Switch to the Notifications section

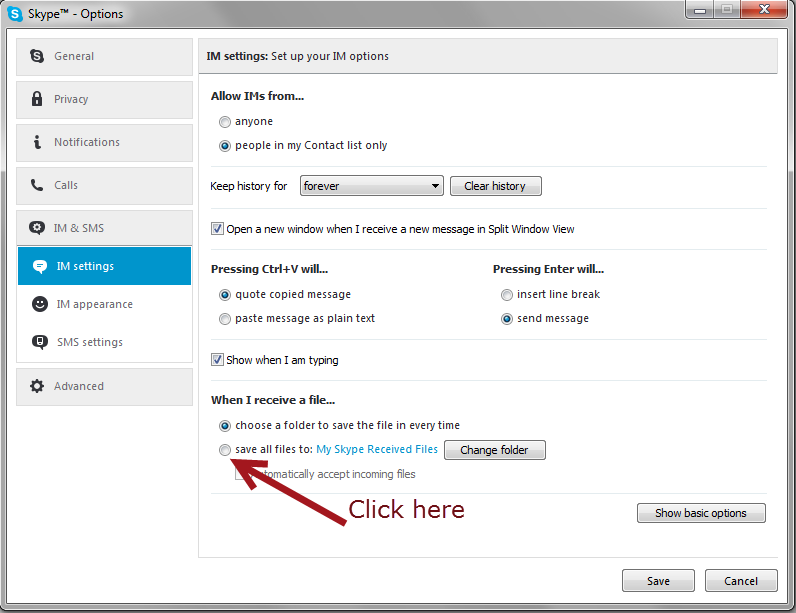105,143
